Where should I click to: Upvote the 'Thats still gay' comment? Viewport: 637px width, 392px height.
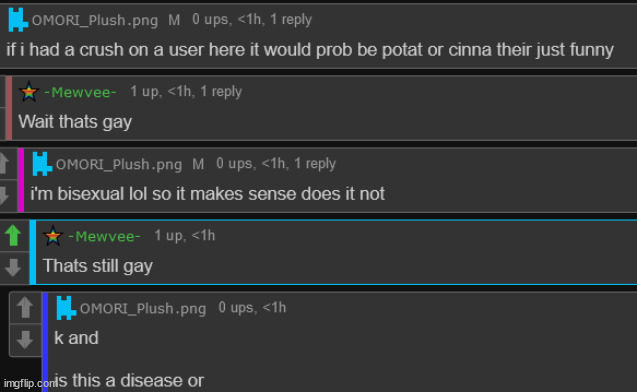(x=13, y=236)
